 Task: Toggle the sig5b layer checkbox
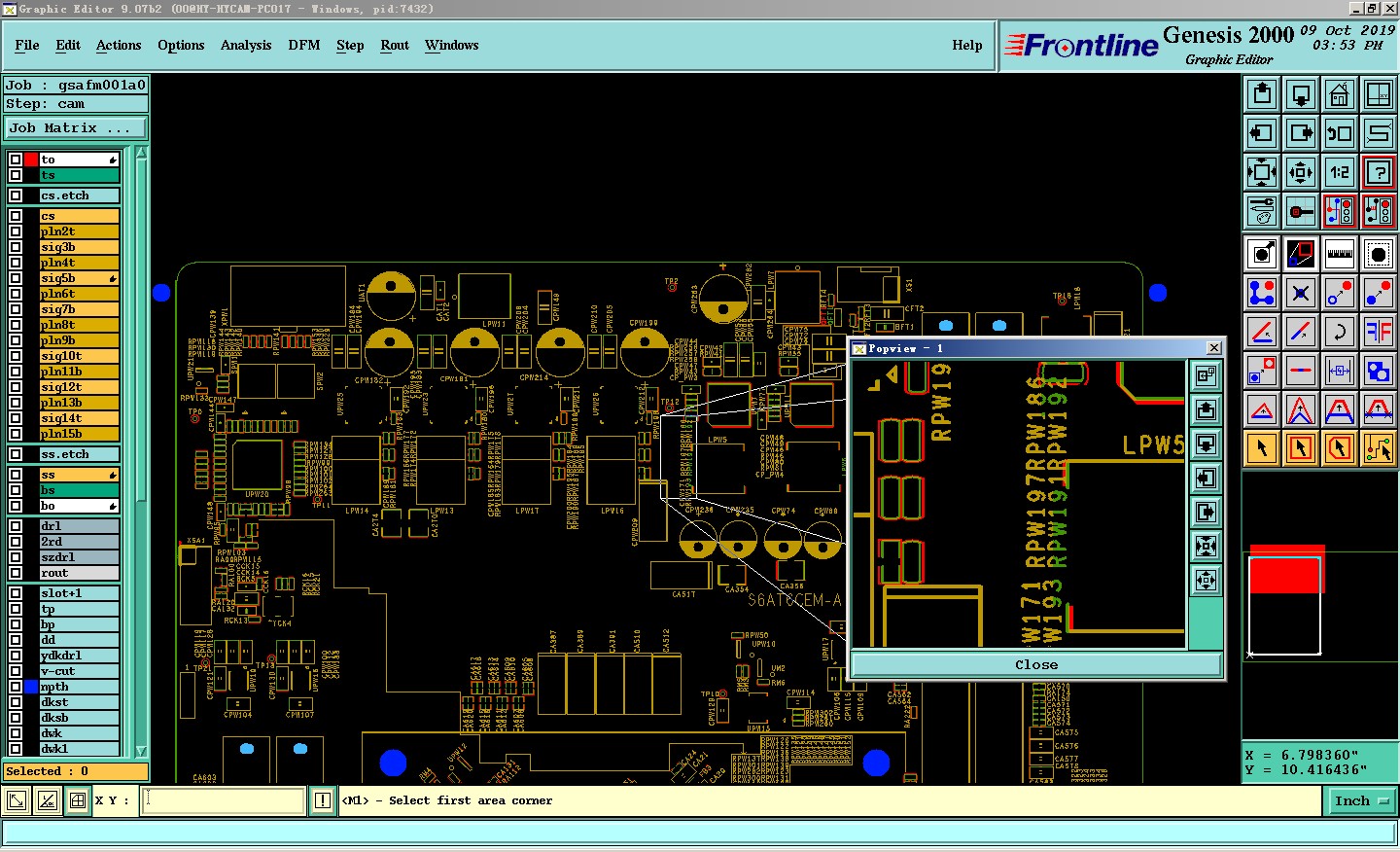[x=16, y=278]
